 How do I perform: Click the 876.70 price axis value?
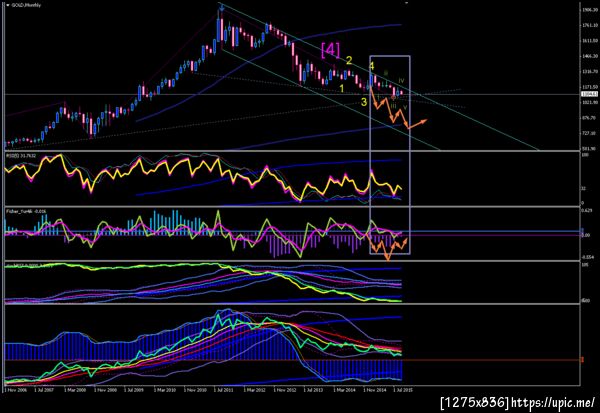coord(590,118)
